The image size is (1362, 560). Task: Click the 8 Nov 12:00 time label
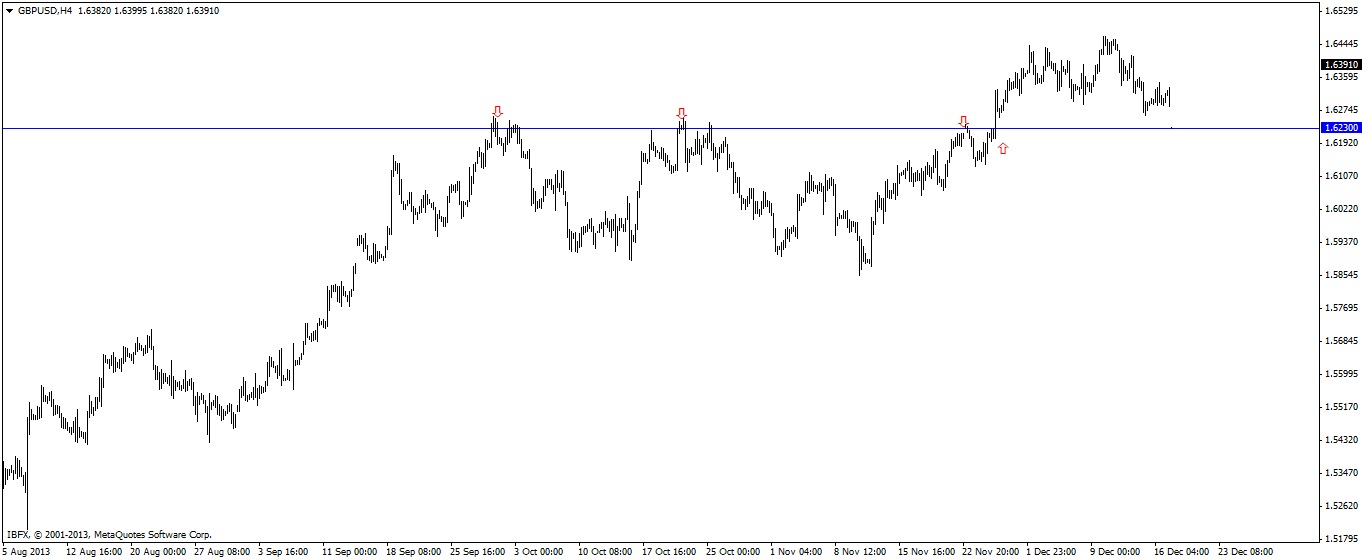[x=860, y=552]
